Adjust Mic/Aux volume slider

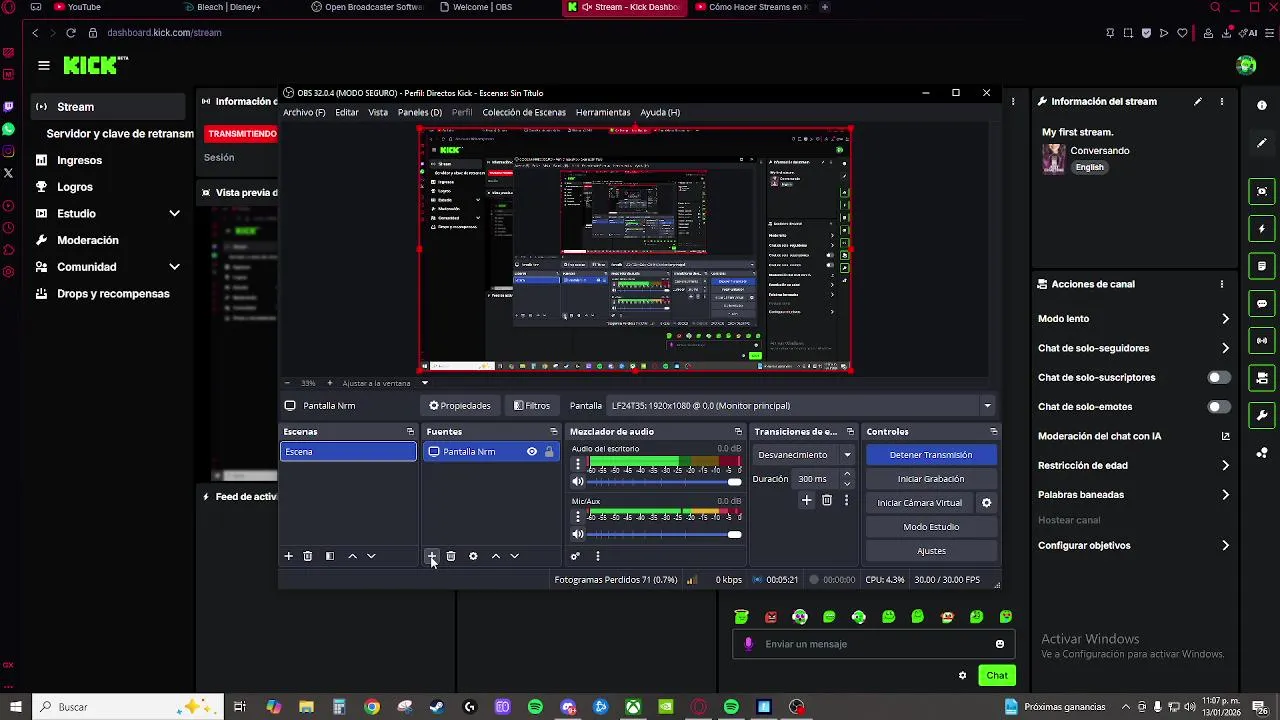point(664,535)
